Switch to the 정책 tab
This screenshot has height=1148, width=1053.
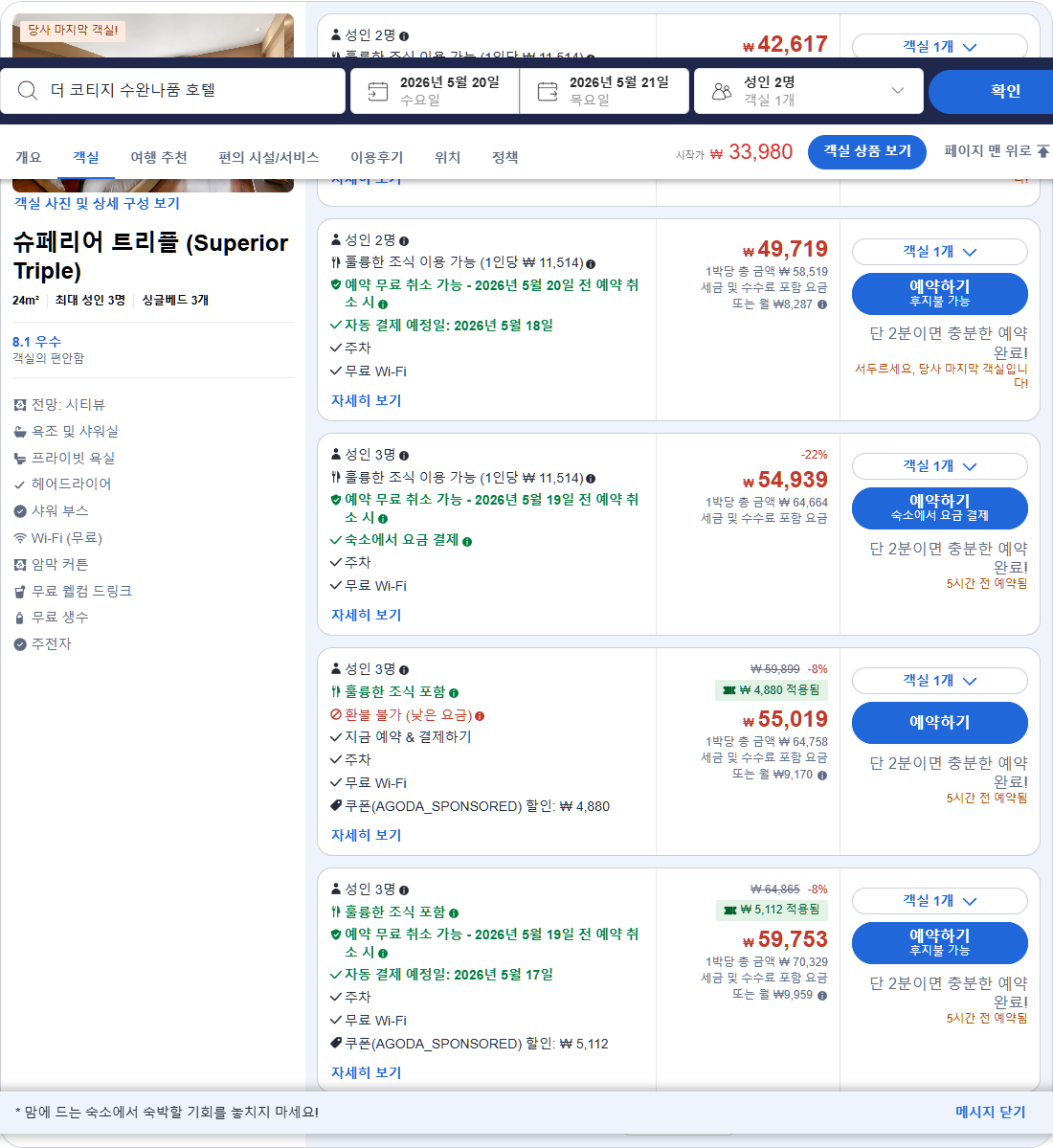pos(504,157)
